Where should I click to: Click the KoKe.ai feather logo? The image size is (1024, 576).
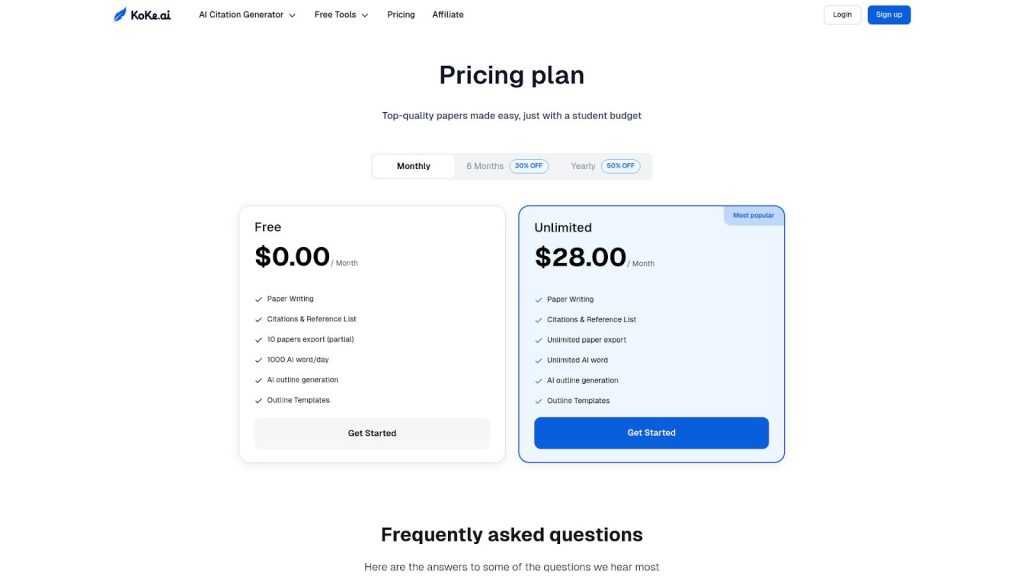[x=120, y=15]
